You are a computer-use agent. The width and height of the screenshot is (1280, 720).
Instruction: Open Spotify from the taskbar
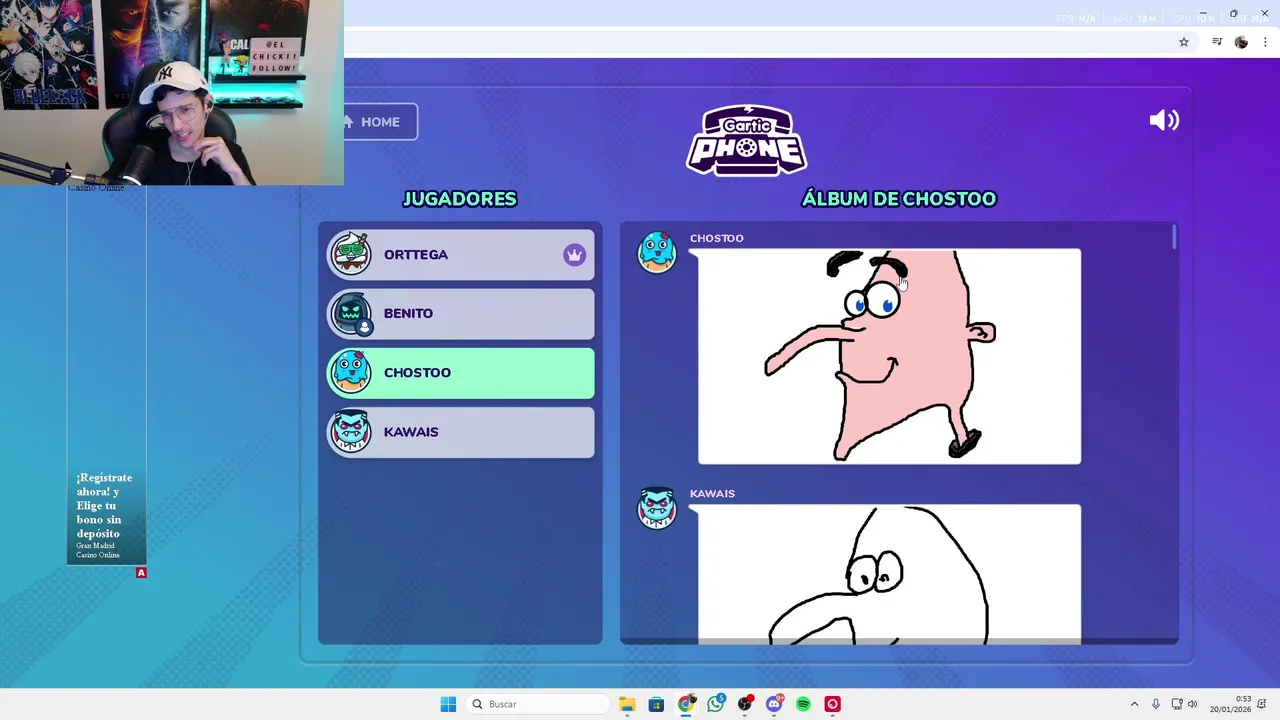(803, 704)
